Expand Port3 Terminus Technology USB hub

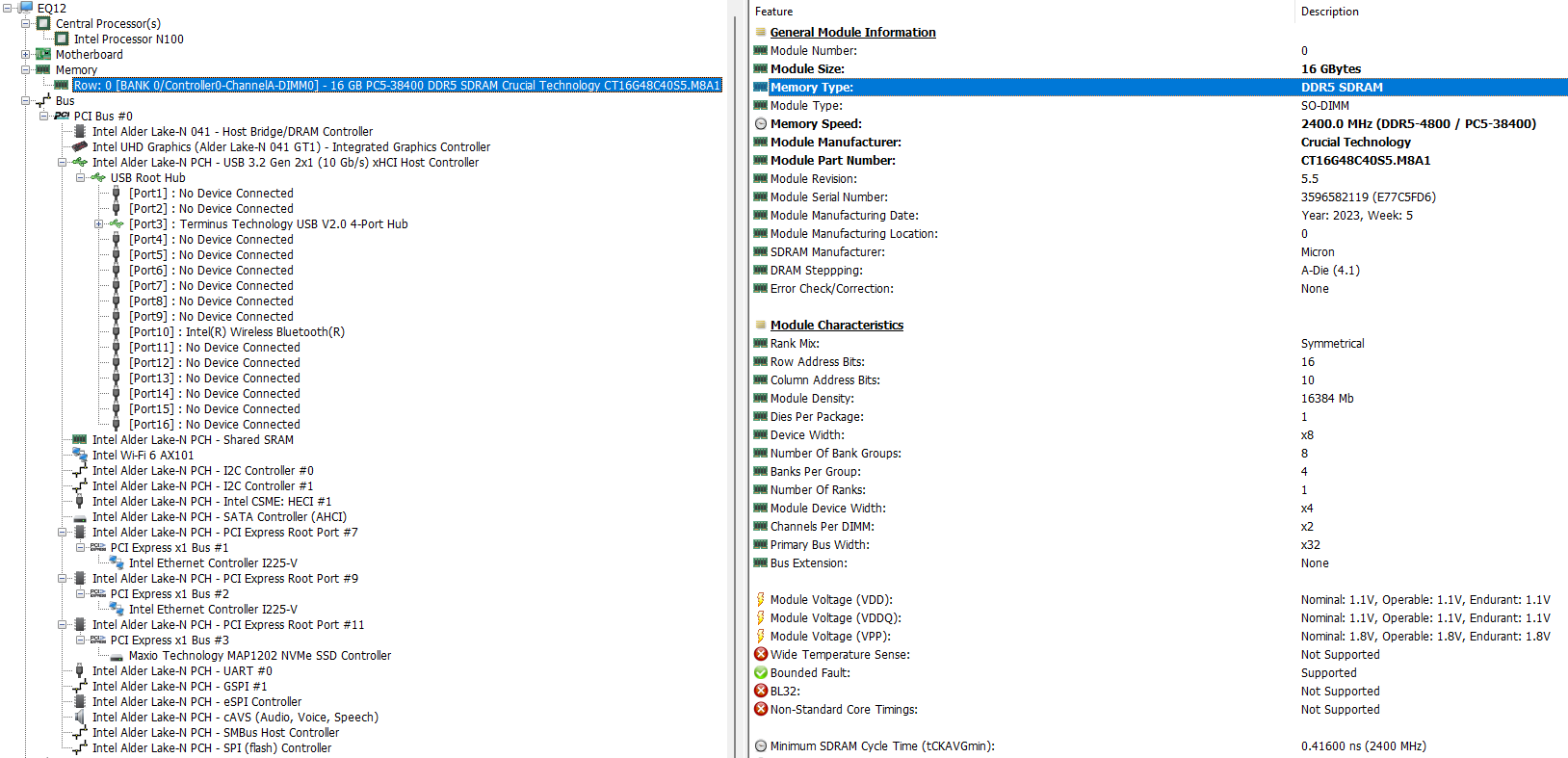98,223
